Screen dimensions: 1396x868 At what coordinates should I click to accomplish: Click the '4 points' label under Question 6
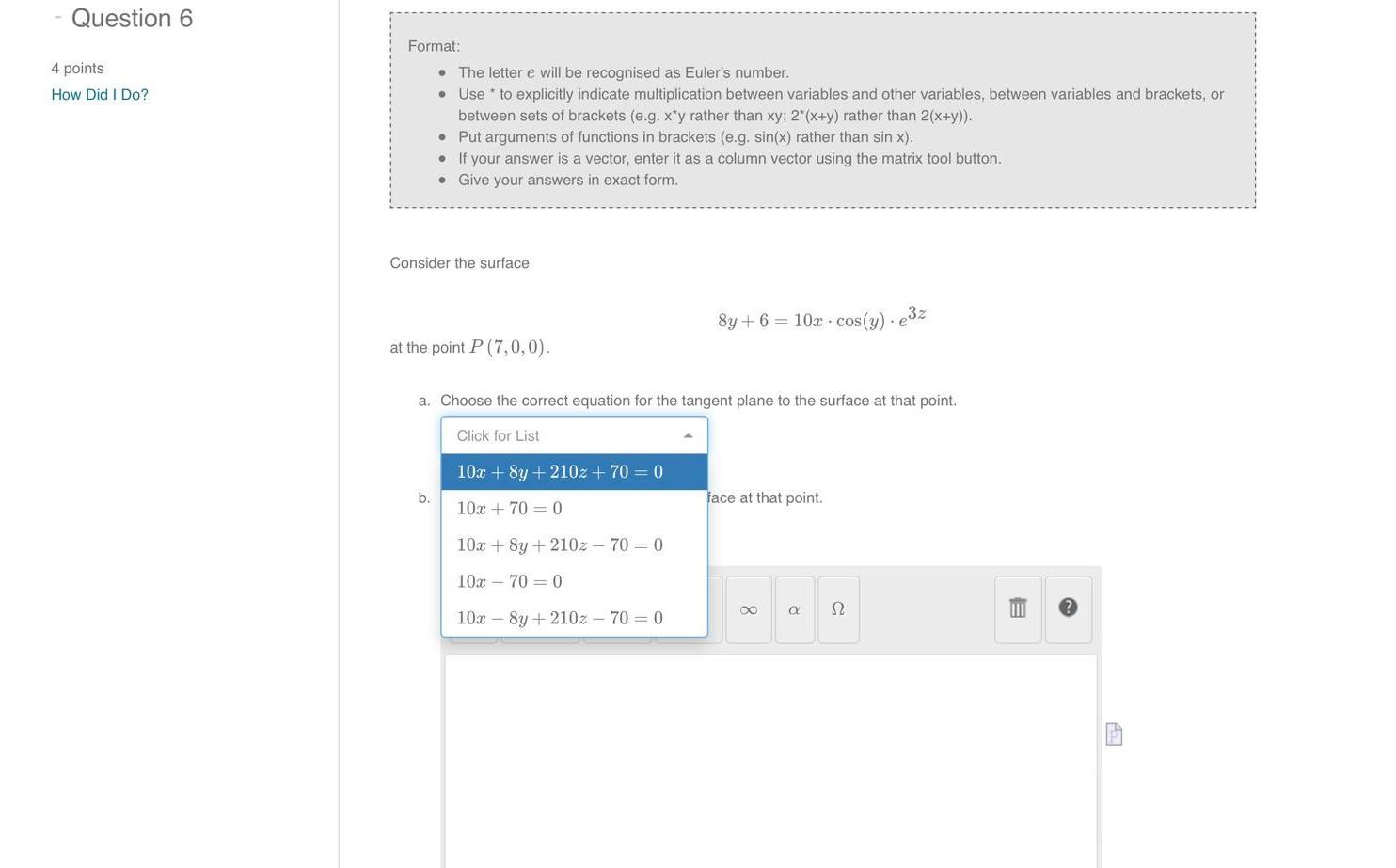tap(76, 68)
